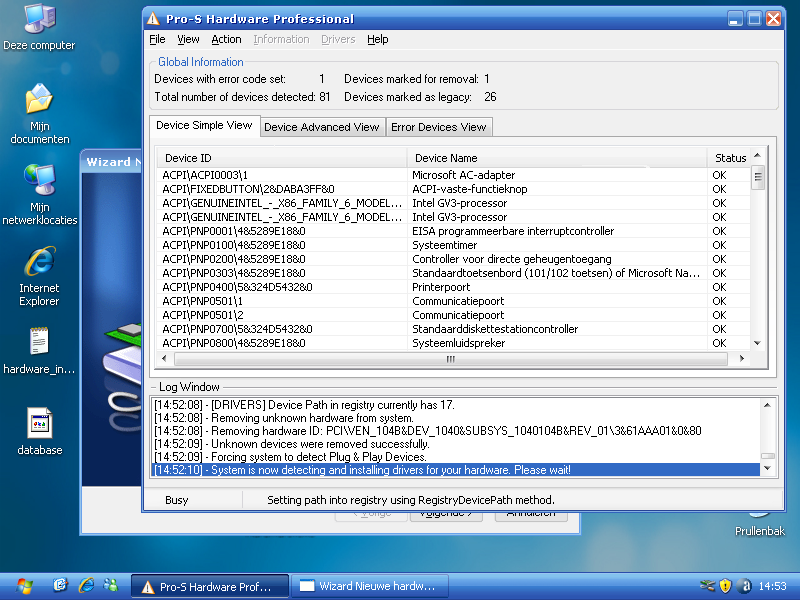Select Standaarddiskettestationcontroller device name
This screenshot has width=800, height=600.
(x=495, y=329)
